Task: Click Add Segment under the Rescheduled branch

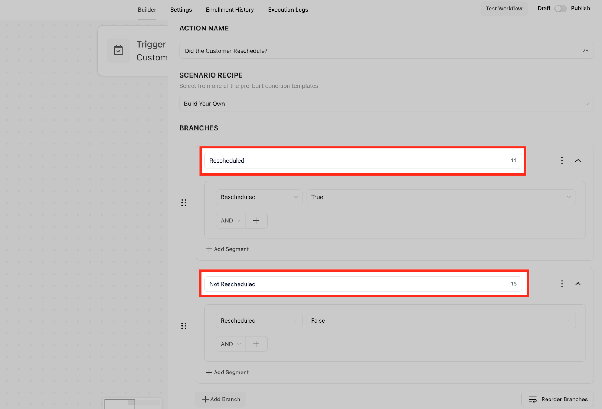Action: coord(227,249)
